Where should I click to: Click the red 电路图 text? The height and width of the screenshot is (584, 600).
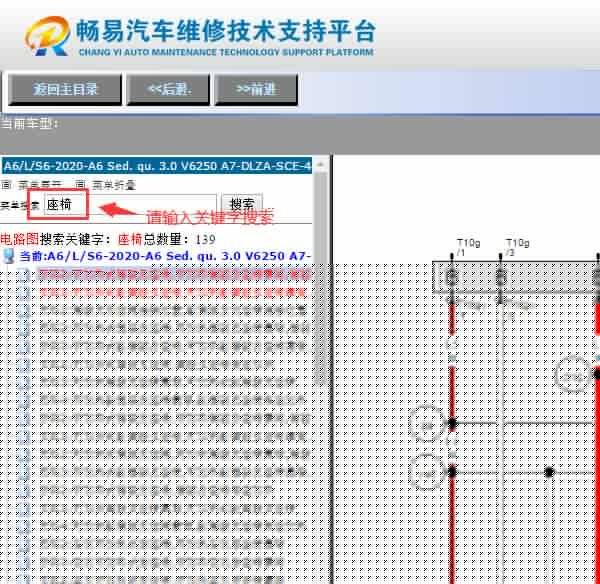click(x=19, y=240)
